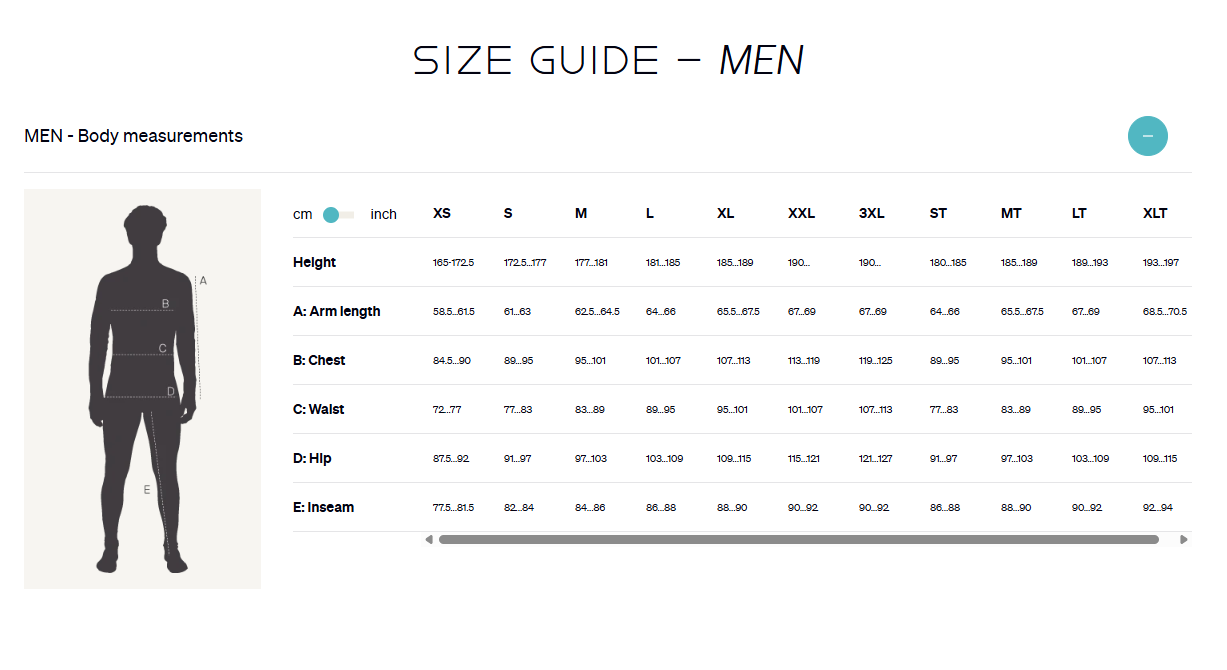
Task: Click the 'B: Chest' row label
Action: point(319,361)
